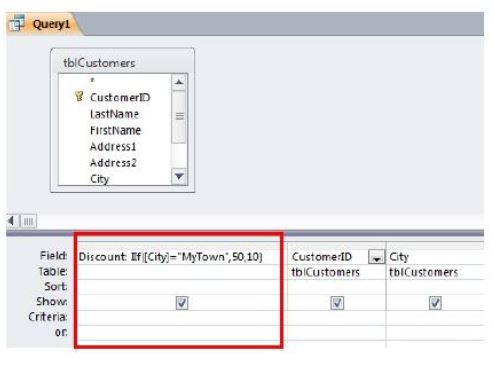Click the Sort cell under CustomerID

click(x=337, y=287)
